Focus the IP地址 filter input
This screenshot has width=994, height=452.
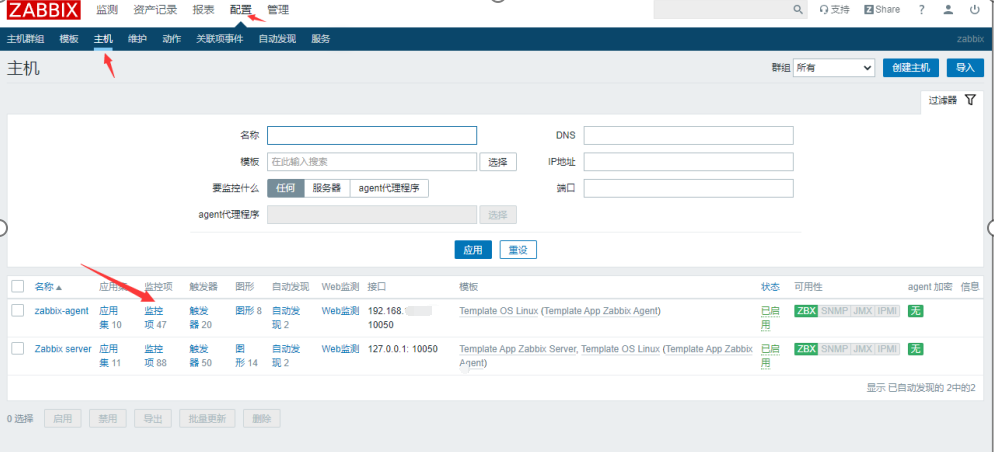click(688, 162)
